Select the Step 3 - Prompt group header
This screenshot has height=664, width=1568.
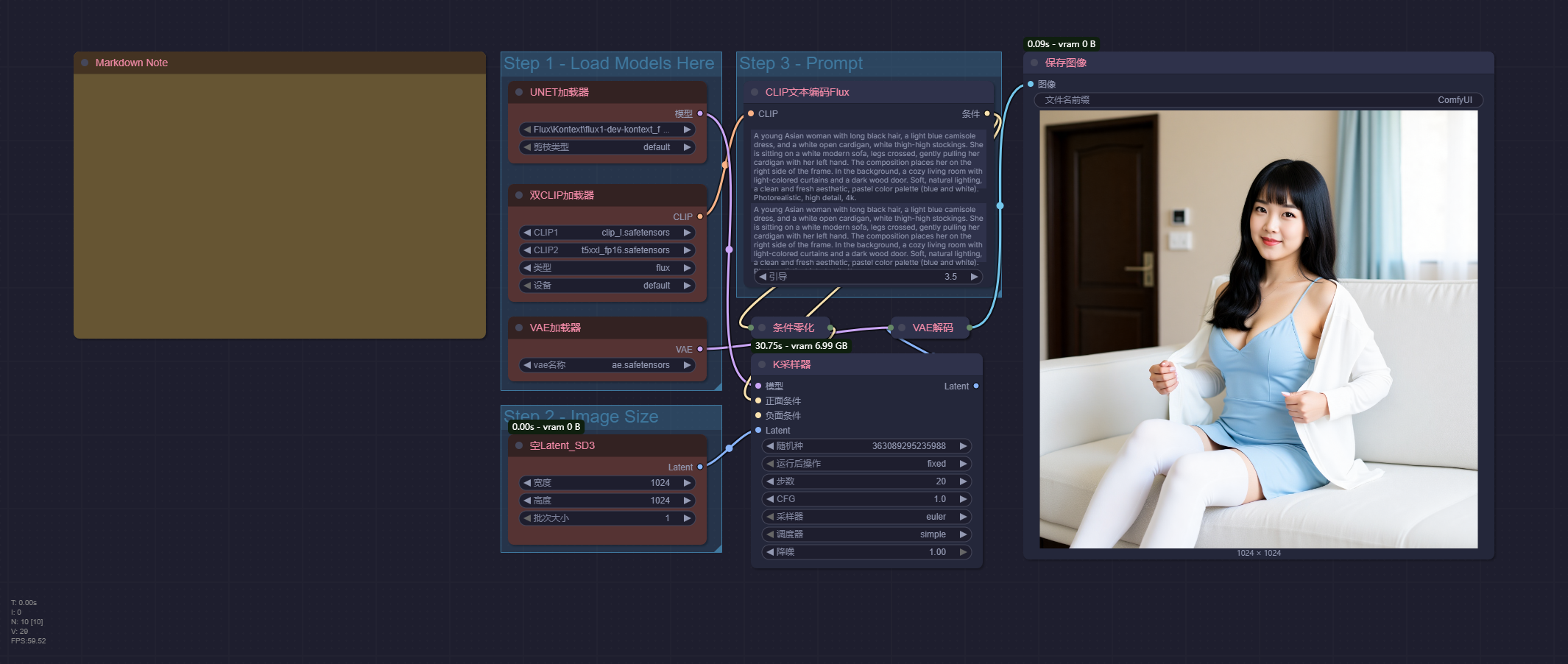click(x=802, y=63)
